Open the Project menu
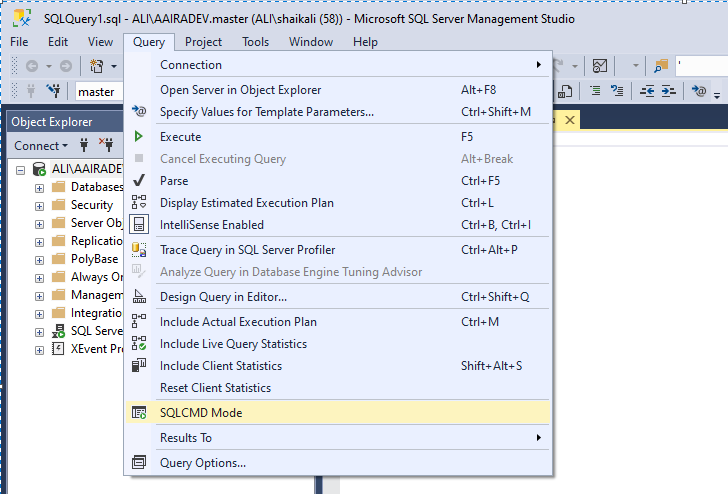Viewport: 728px width, 494px height. click(x=203, y=42)
